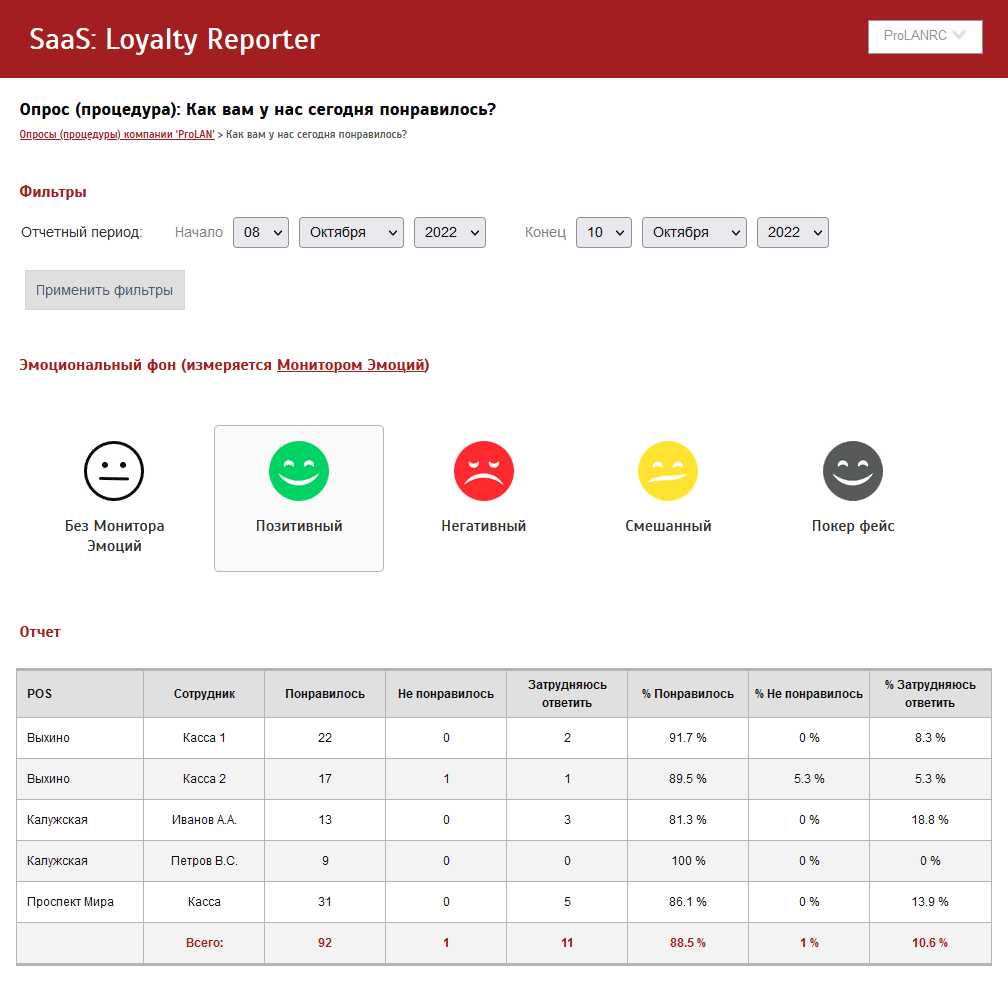Click the 'Применить фильтры' button
Screen dimensions: 1008x995
105,290
